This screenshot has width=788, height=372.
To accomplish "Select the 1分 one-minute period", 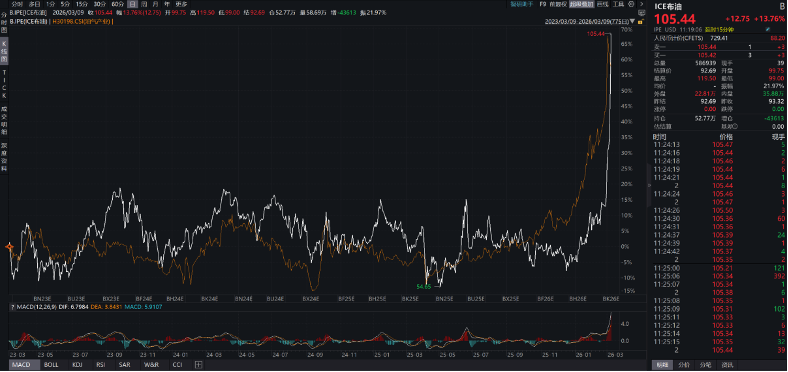I will 50,4.
